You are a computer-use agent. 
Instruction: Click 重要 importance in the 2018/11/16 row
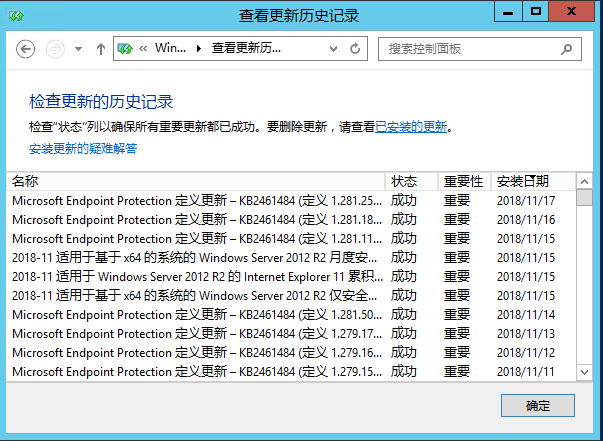(457, 220)
